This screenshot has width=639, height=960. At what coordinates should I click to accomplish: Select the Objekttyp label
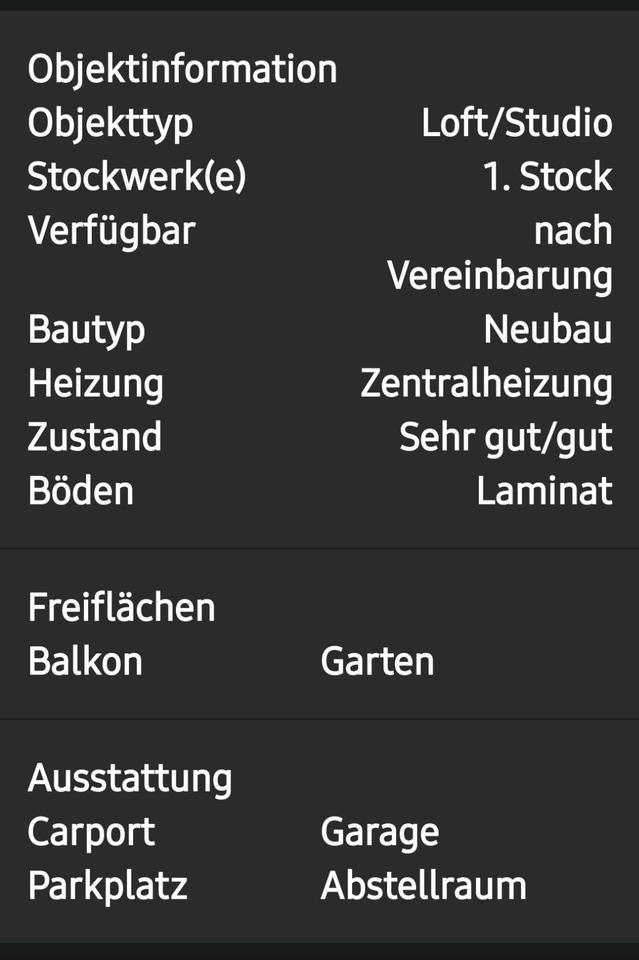tap(110, 124)
